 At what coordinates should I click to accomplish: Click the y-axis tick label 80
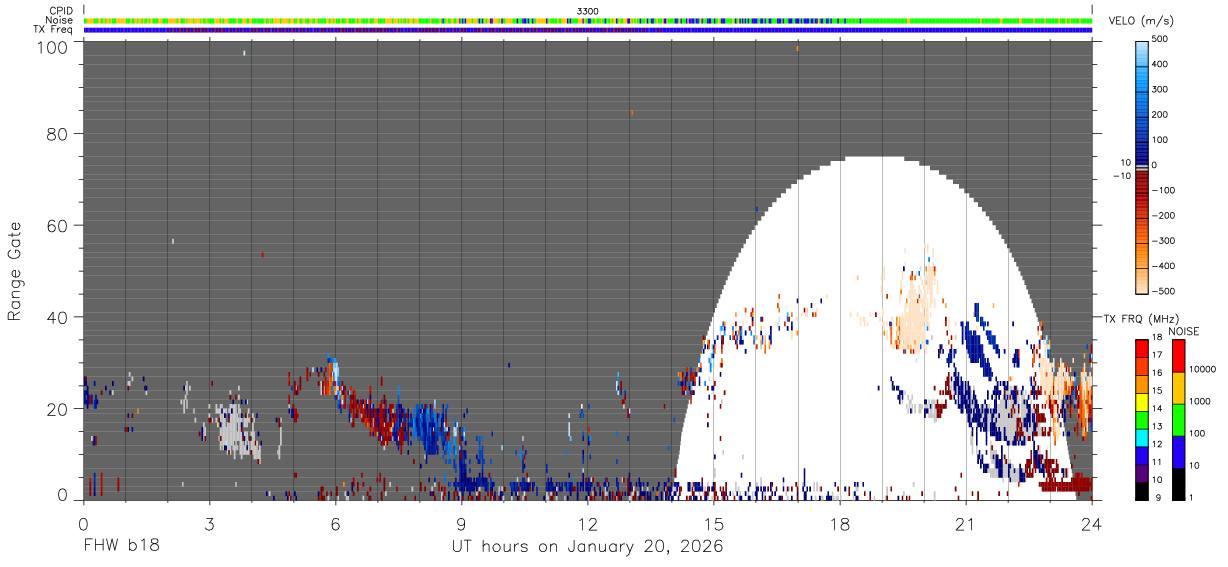57,134
